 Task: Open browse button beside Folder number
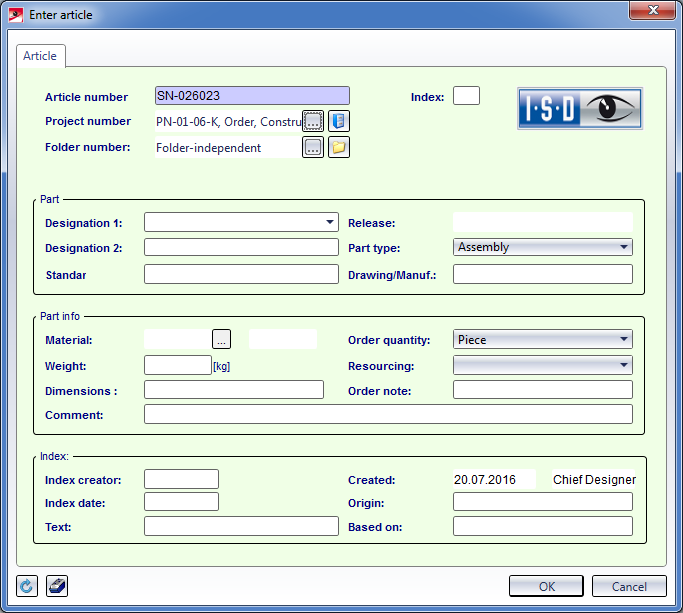click(313, 148)
